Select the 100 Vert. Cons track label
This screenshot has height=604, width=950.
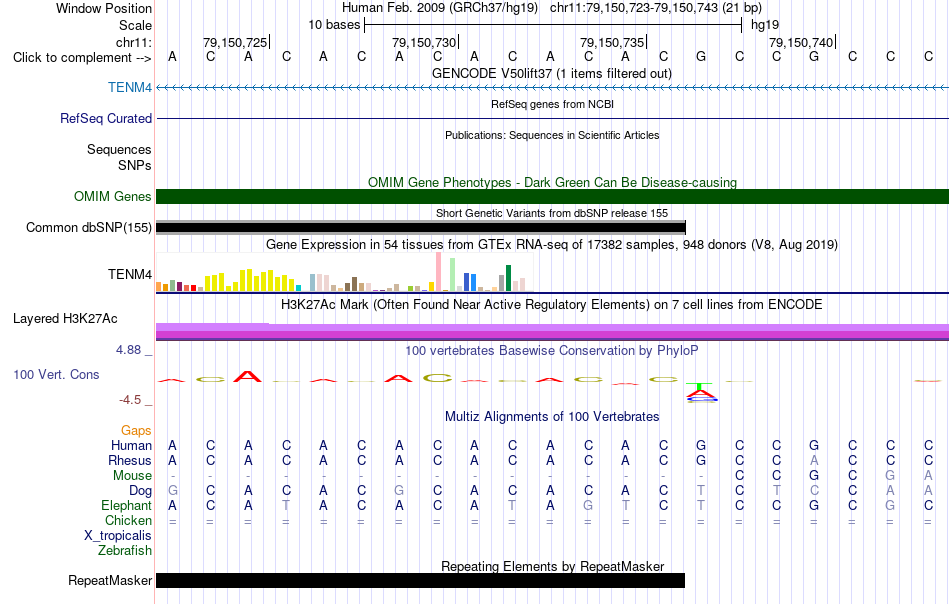[x=56, y=374]
